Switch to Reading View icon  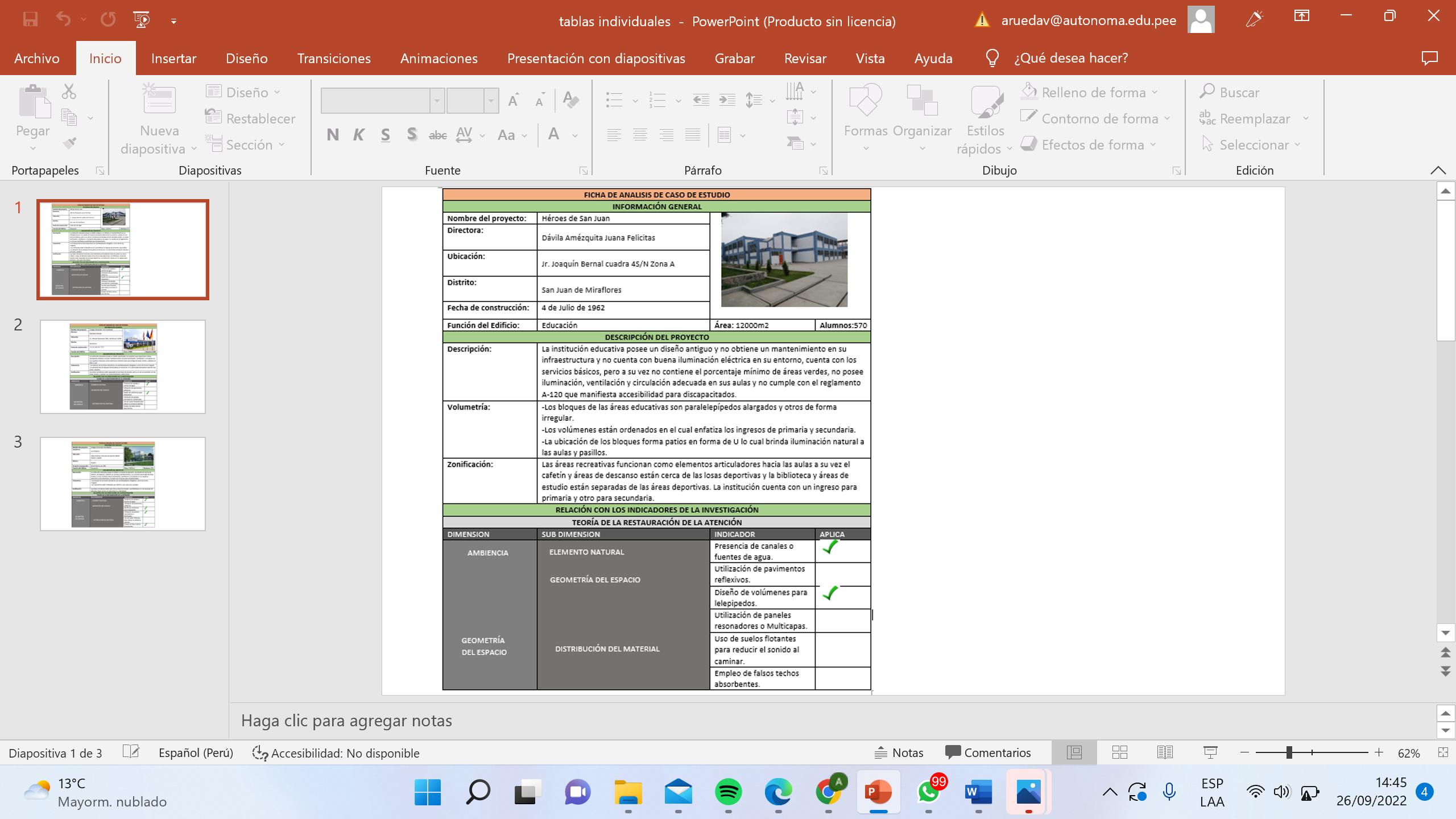tap(1164, 752)
